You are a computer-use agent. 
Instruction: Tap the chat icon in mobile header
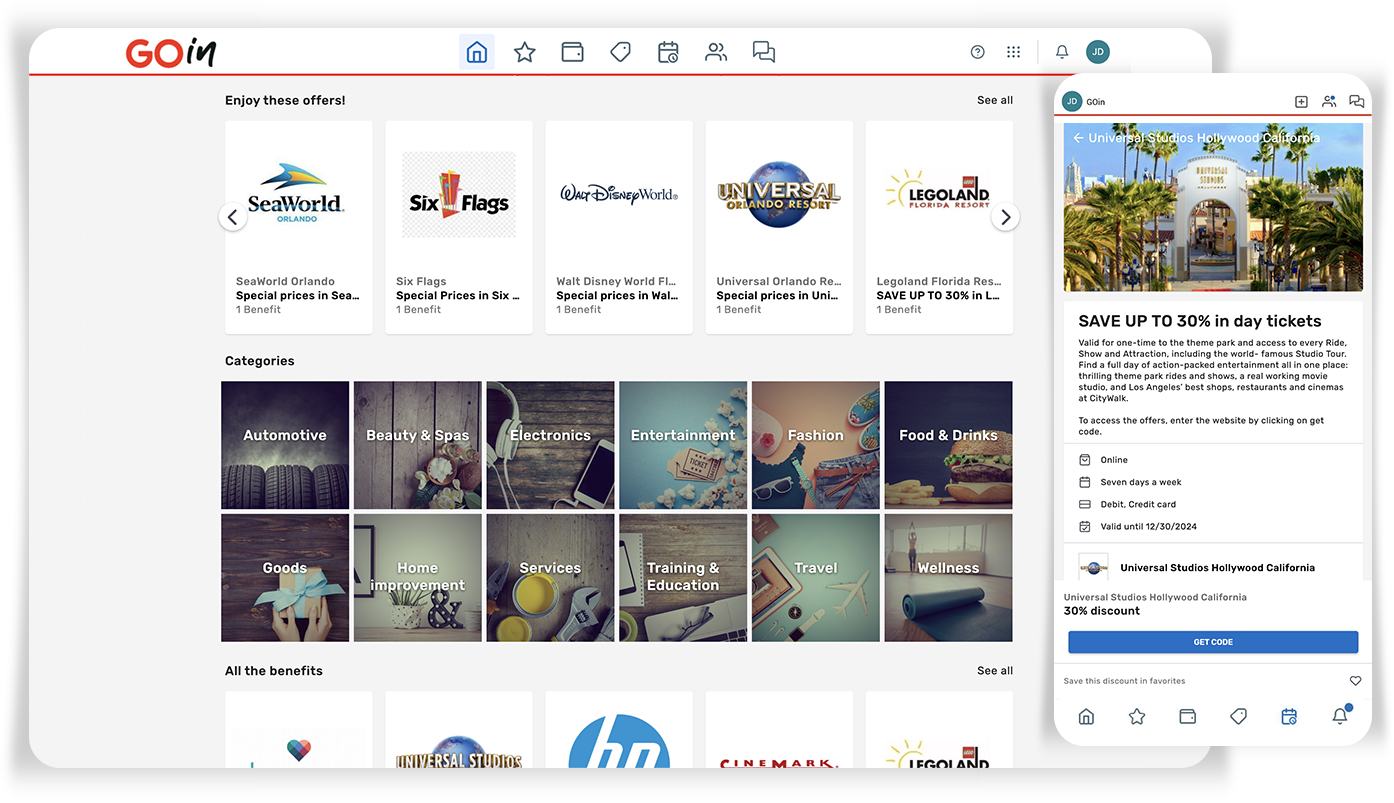1357,101
